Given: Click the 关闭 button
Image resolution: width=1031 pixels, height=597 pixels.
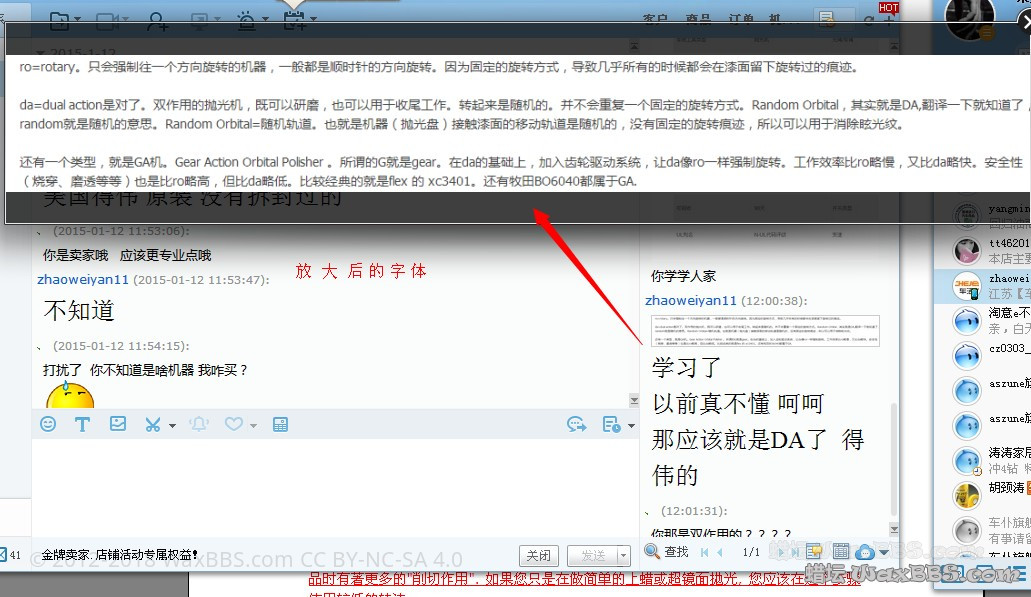Looking at the screenshot, I should click(x=538, y=556).
